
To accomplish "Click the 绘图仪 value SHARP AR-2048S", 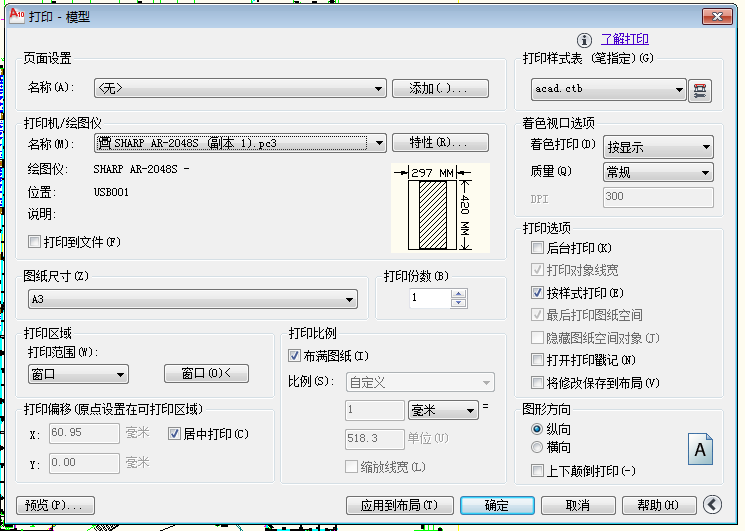I will (141, 169).
